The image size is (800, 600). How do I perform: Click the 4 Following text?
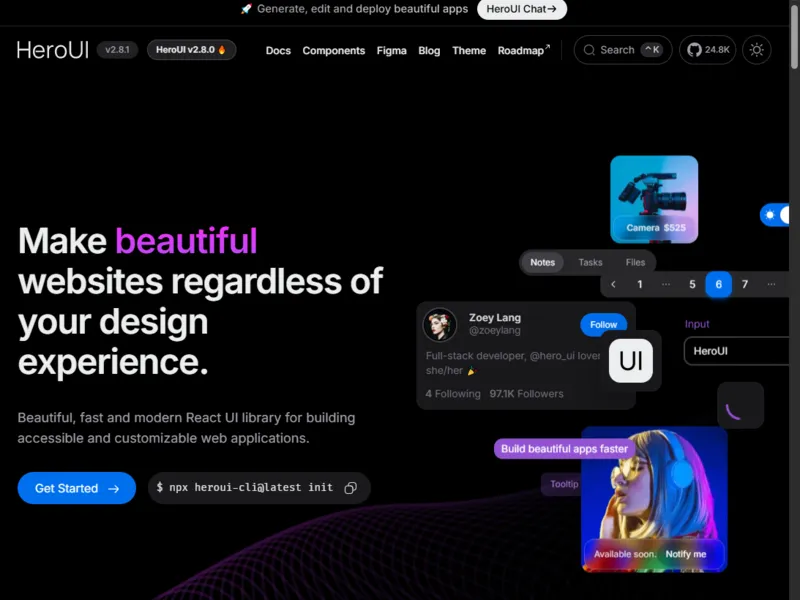pyautogui.click(x=453, y=394)
